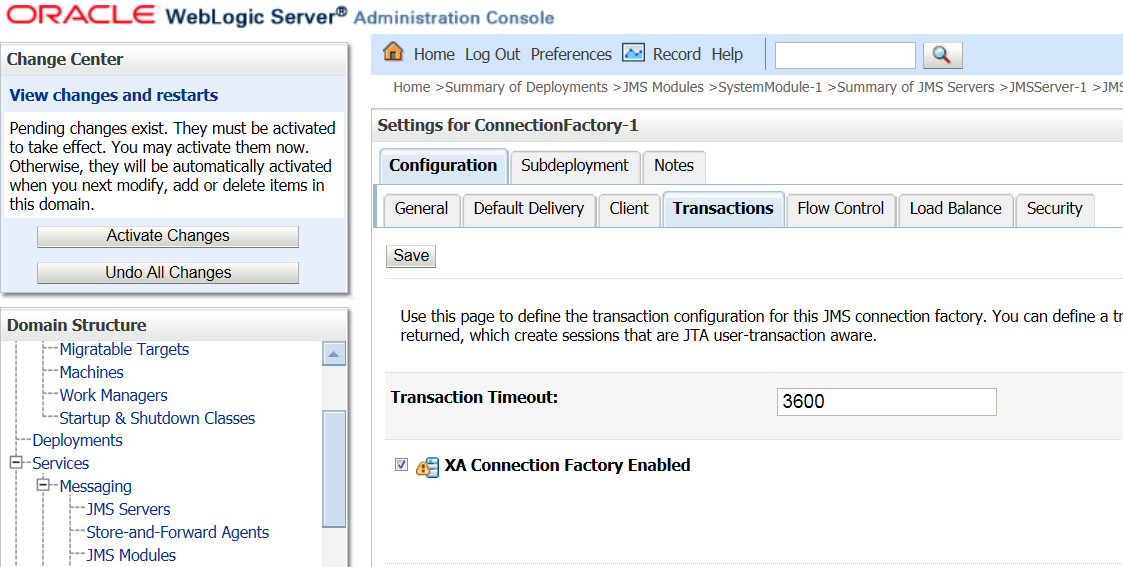The image size is (1123, 567).
Task: Click Summary of JMS Servers breadcrumb
Action: click(x=915, y=87)
